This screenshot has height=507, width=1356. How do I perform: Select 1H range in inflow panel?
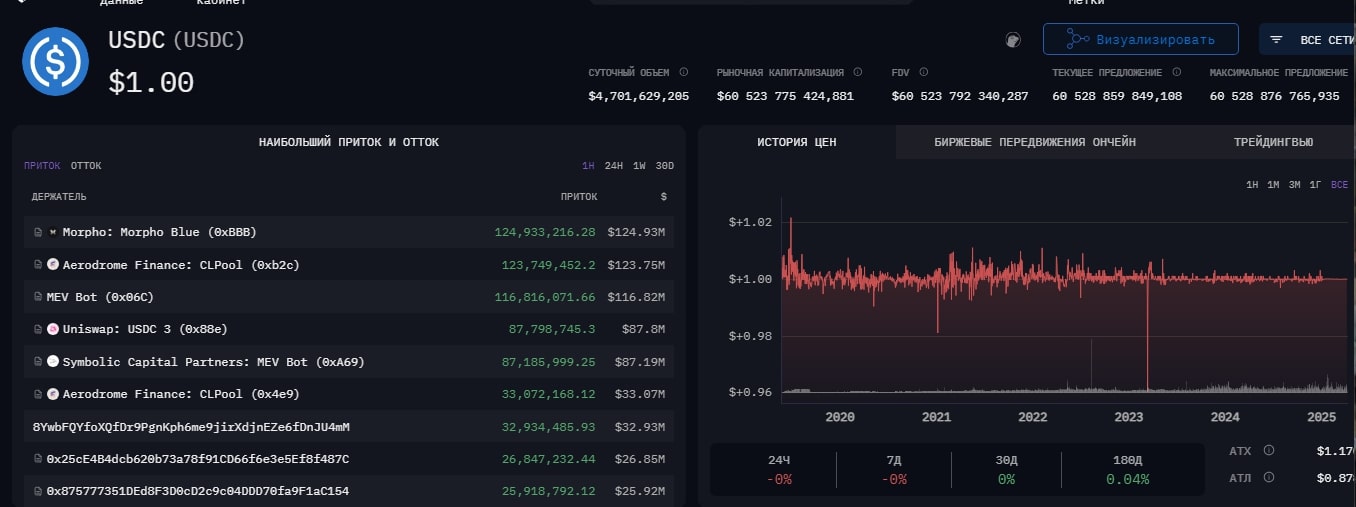click(x=589, y=166)
